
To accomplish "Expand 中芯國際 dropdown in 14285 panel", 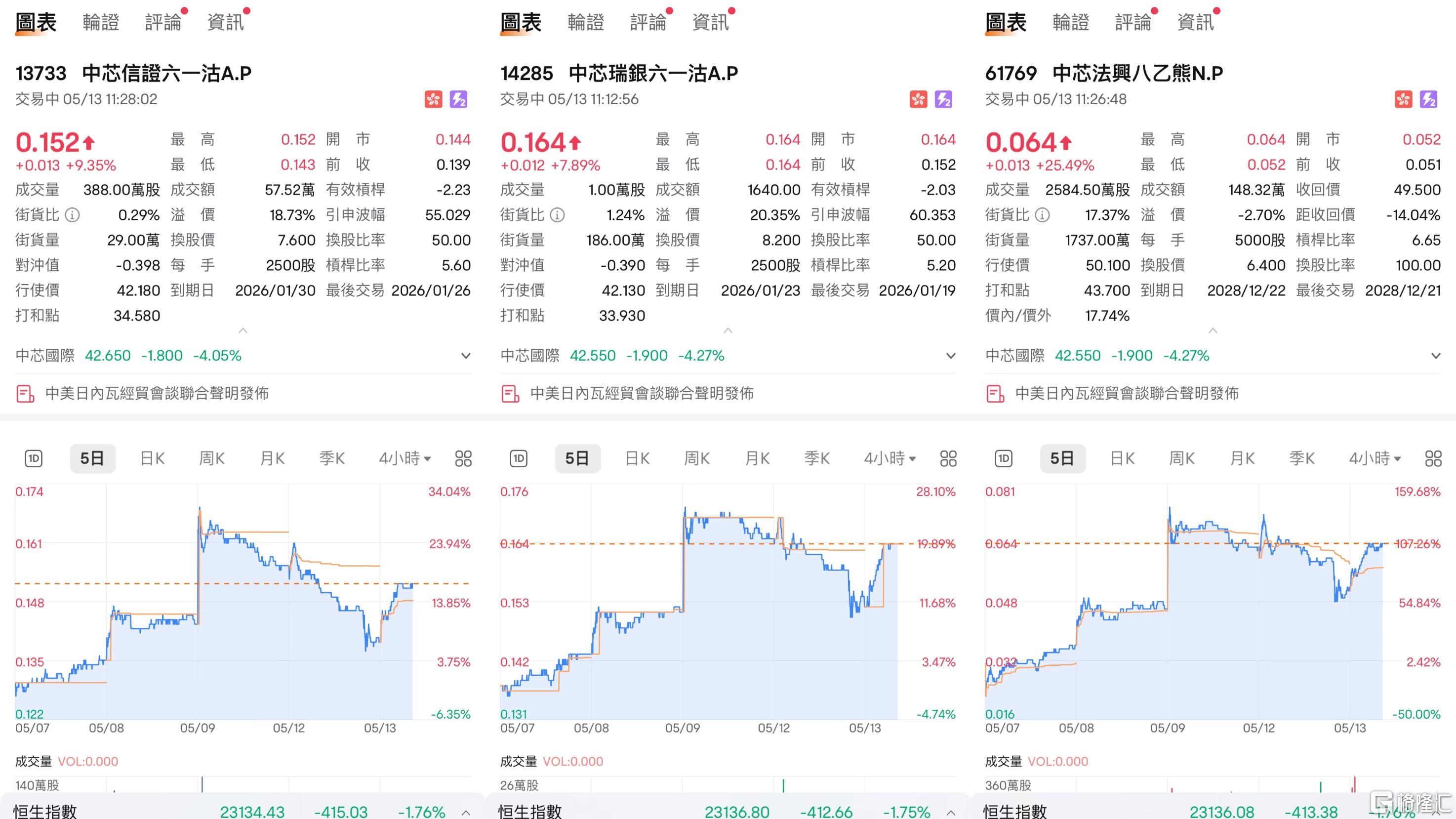I will [x=951, y=356].
